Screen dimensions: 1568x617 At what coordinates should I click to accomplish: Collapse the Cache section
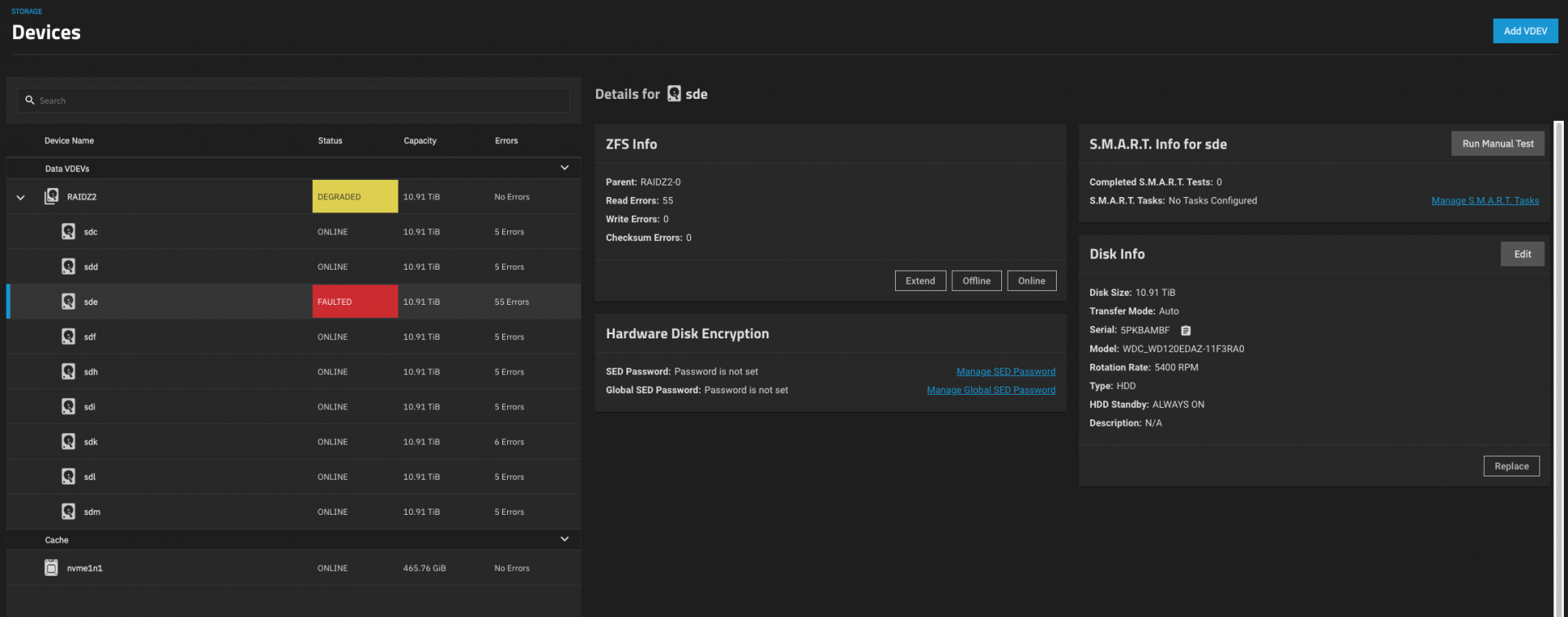tap(564, 539)
